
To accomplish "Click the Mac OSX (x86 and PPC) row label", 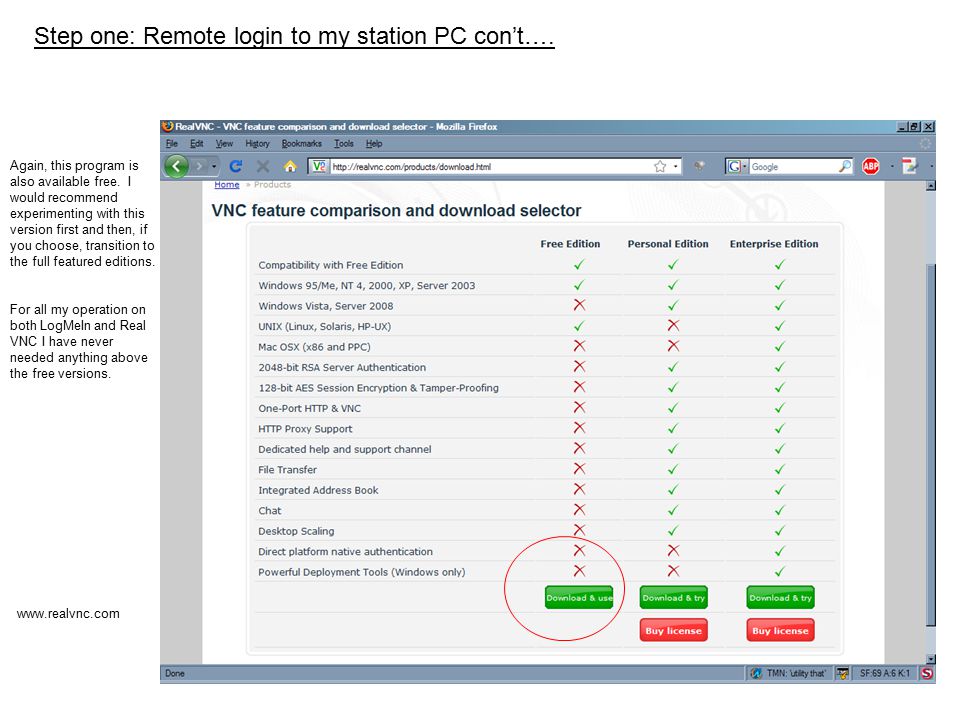I will [x=314, y=347].
